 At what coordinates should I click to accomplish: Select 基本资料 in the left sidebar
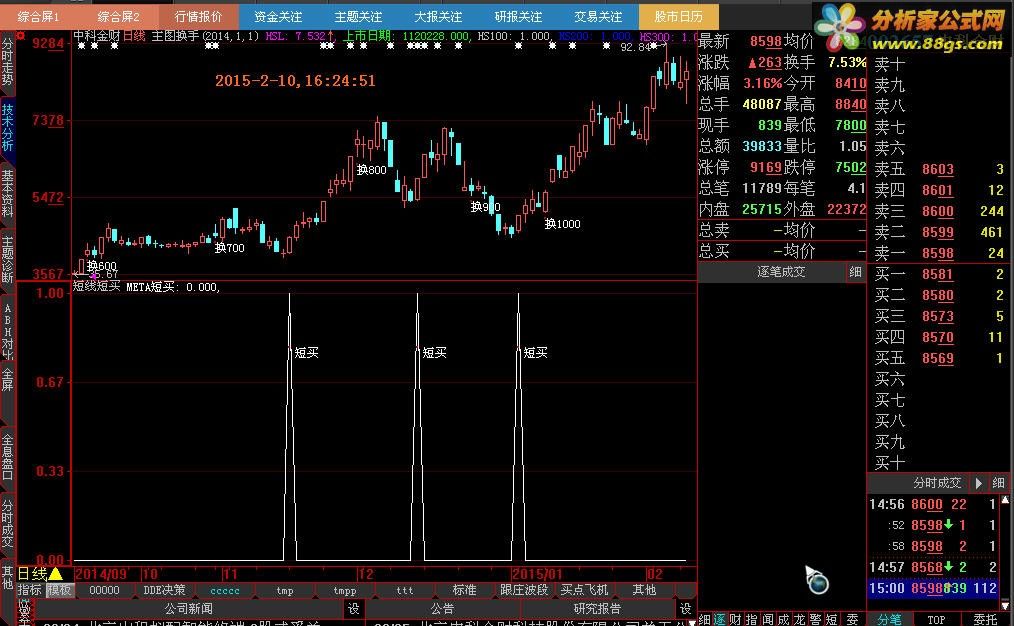(x=7, y=193)
